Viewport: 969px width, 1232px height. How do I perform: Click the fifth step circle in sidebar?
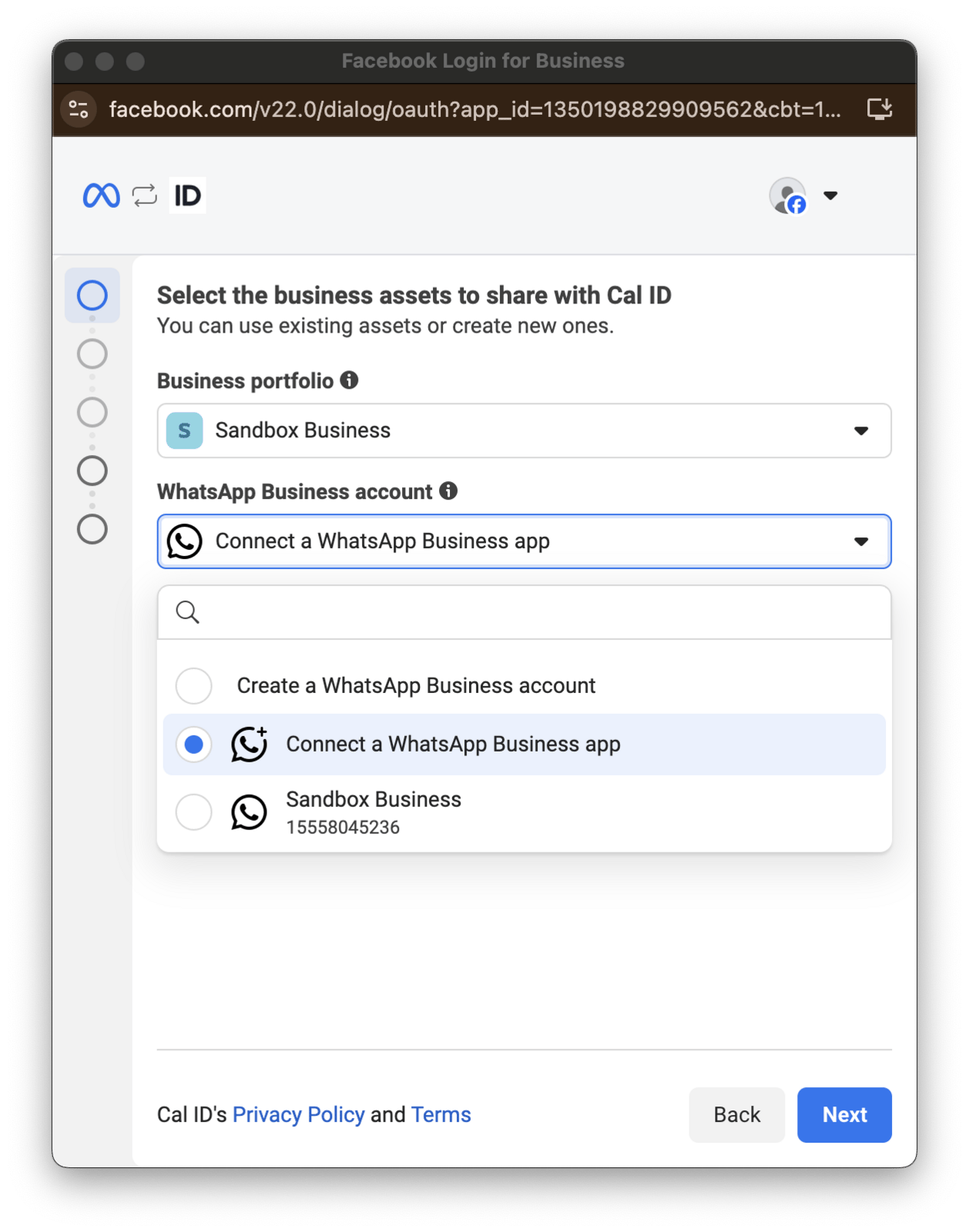tap(92, 529)
